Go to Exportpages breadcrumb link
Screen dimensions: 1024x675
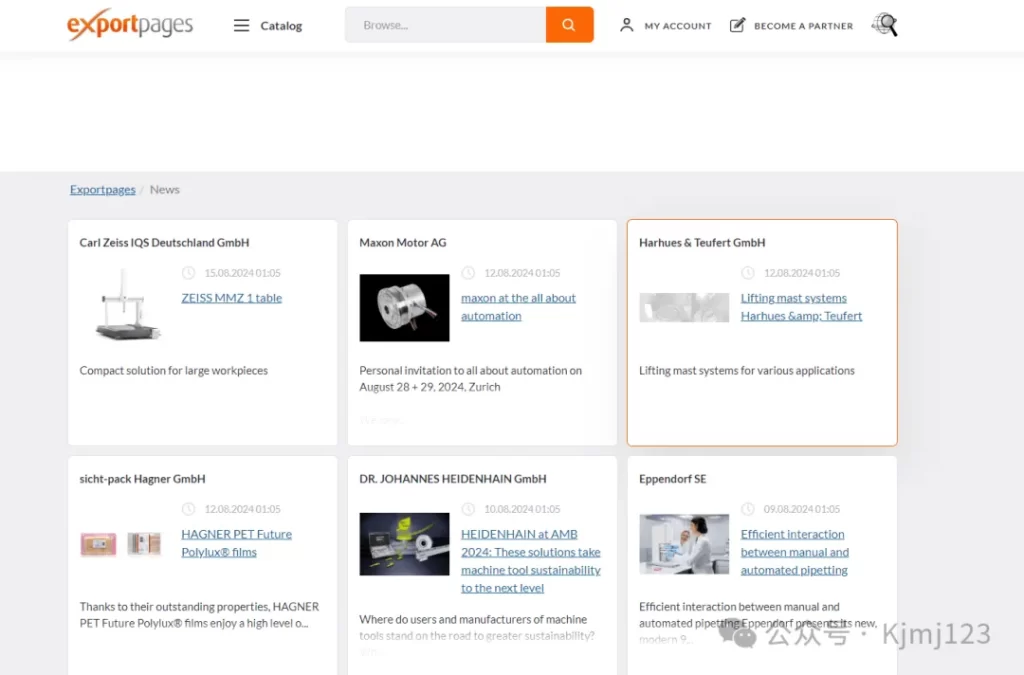click(x=103, y=189)
